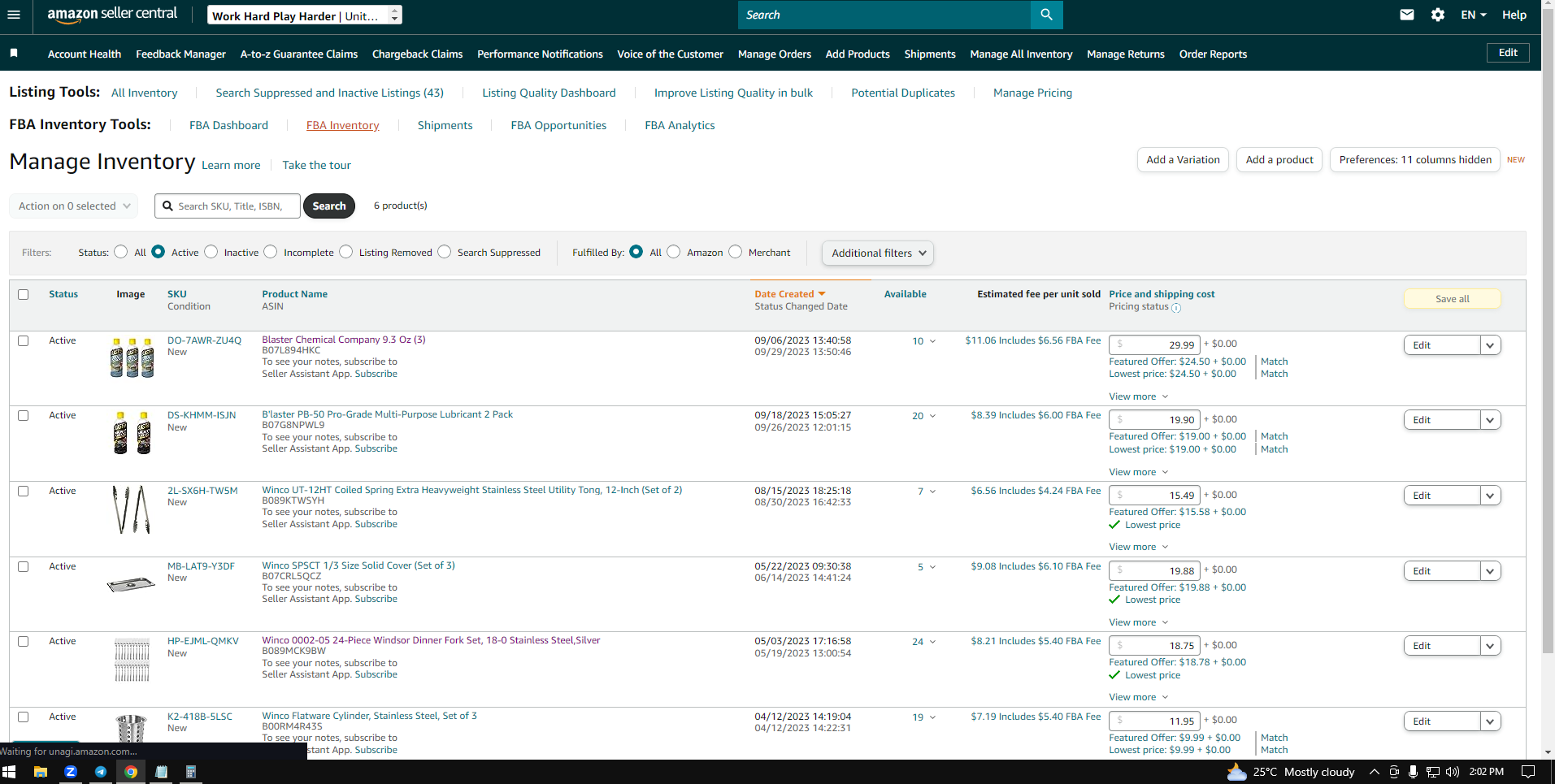The height and width of the screenshot is (784, 1555).
Task: Click the header Search input box
Action: pyautogui.click(x=884, y=15)
